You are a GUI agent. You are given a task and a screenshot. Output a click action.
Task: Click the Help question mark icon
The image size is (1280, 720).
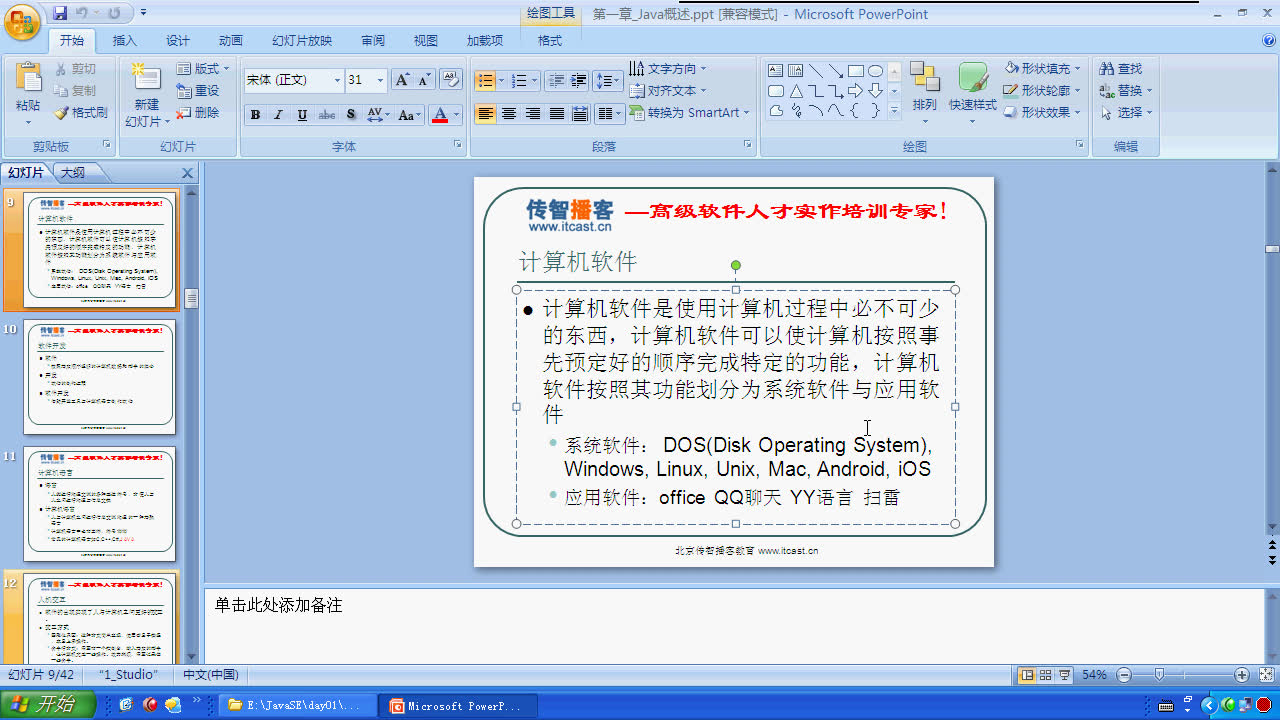pos(1269,41)
